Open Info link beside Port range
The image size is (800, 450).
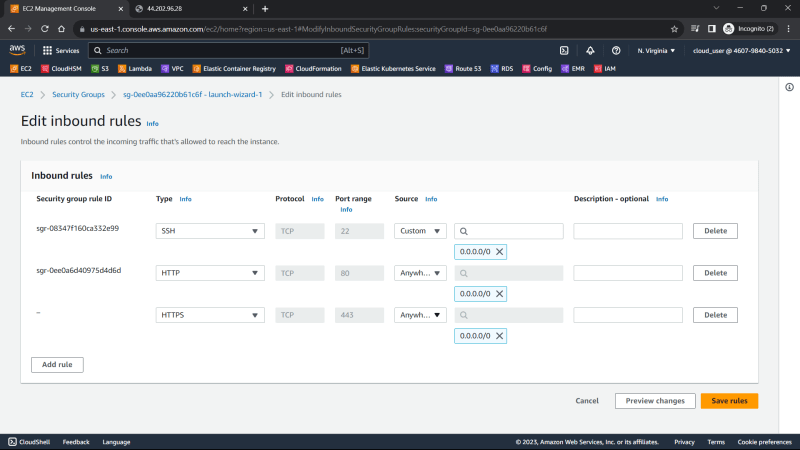[x=346, y=210]
